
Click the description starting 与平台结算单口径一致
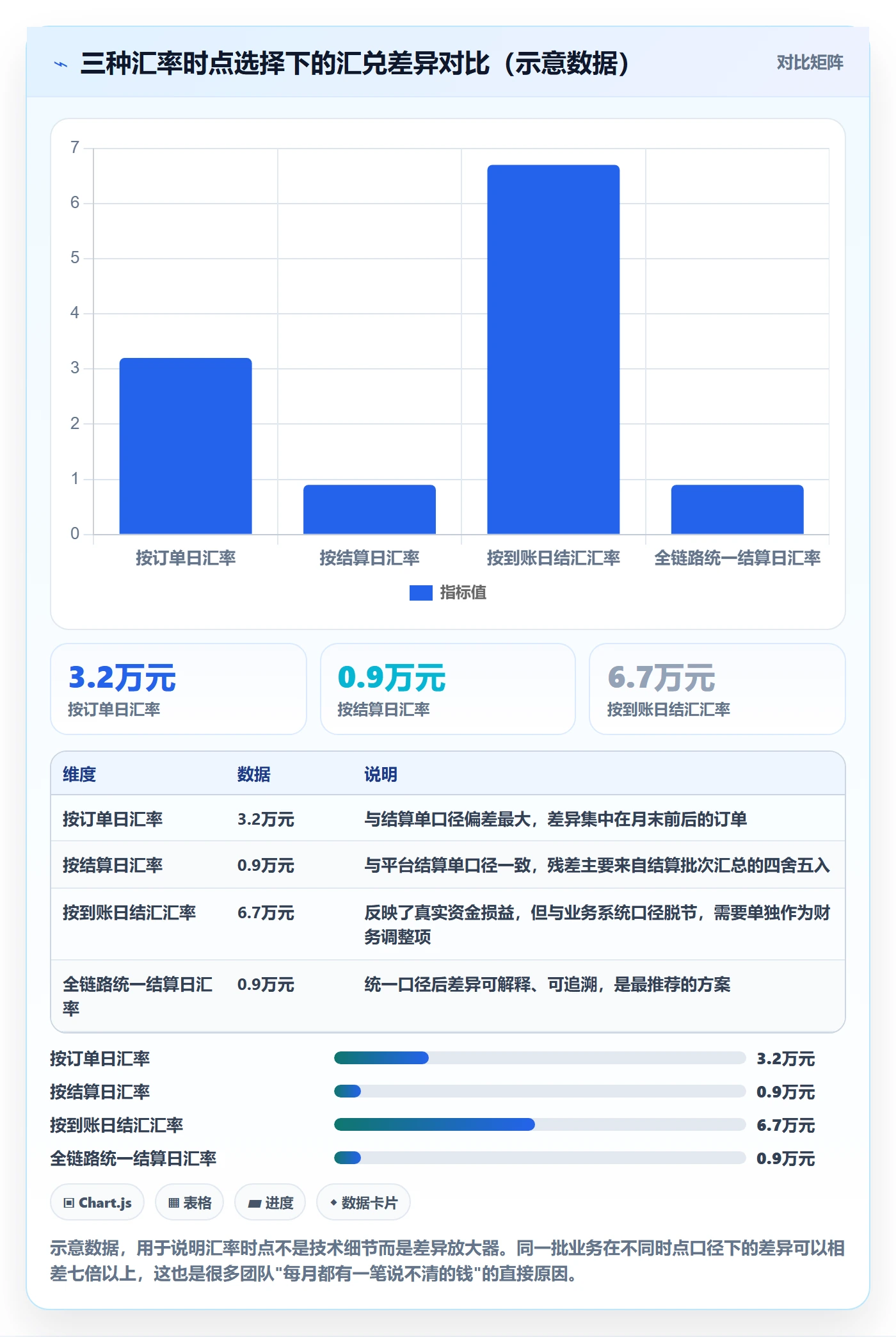(597, 865)
